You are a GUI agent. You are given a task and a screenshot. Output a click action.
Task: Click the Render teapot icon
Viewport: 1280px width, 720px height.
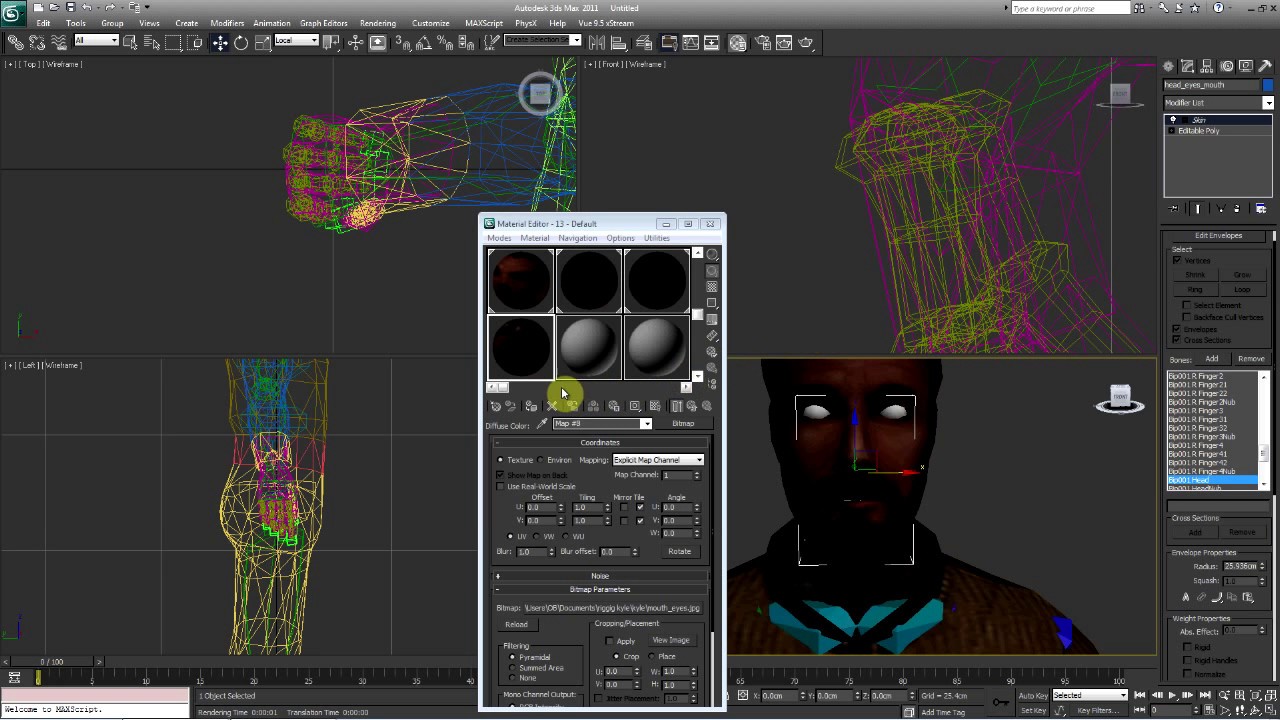[x=807, y=42]
